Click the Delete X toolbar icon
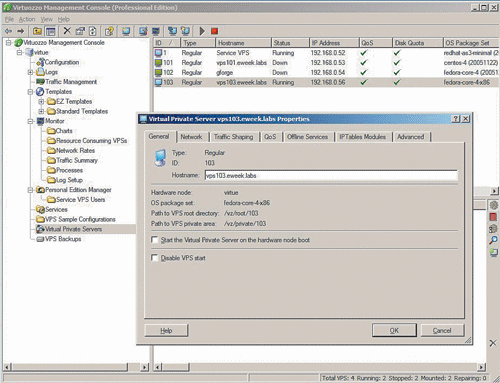 pyautogui.click(x=67, y=31)
